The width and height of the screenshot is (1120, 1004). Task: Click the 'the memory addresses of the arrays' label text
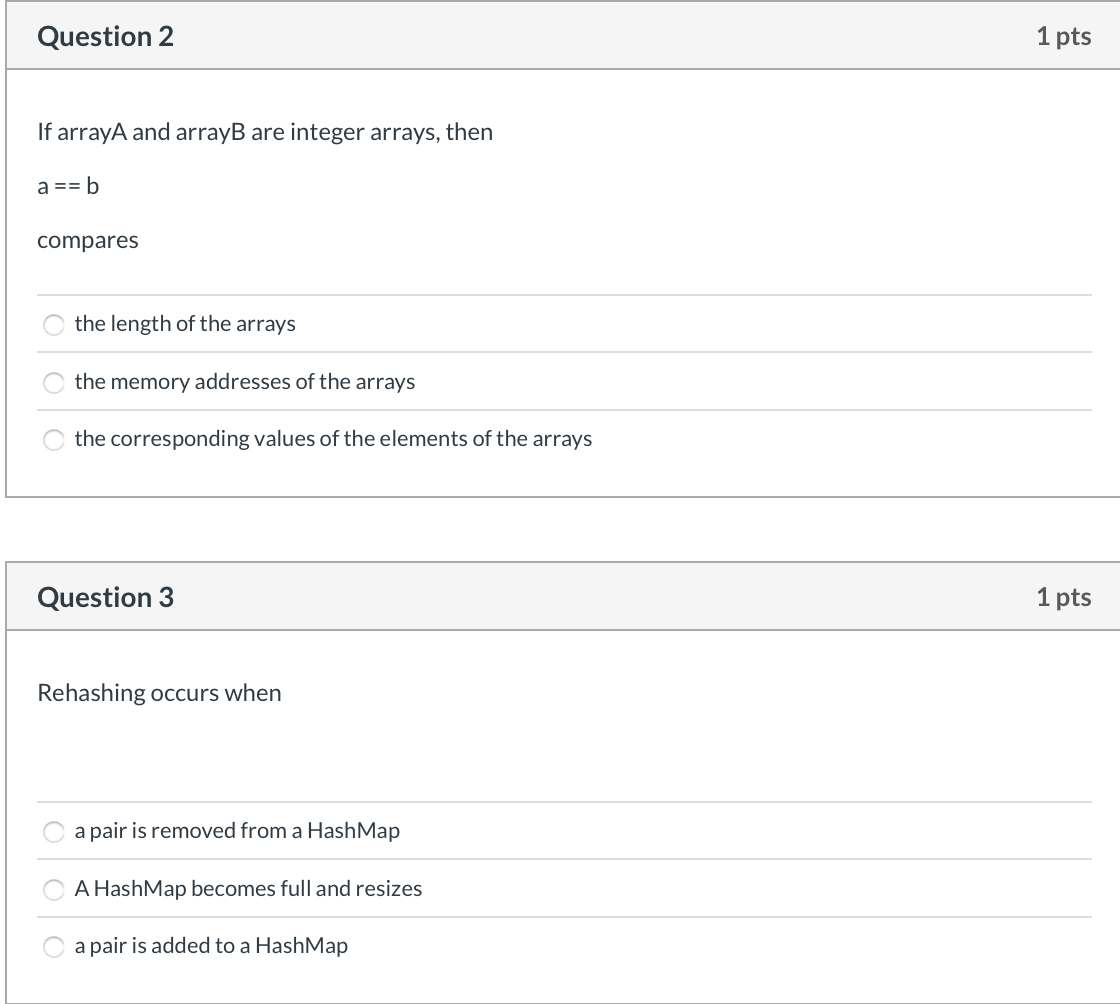click(245, 381)
